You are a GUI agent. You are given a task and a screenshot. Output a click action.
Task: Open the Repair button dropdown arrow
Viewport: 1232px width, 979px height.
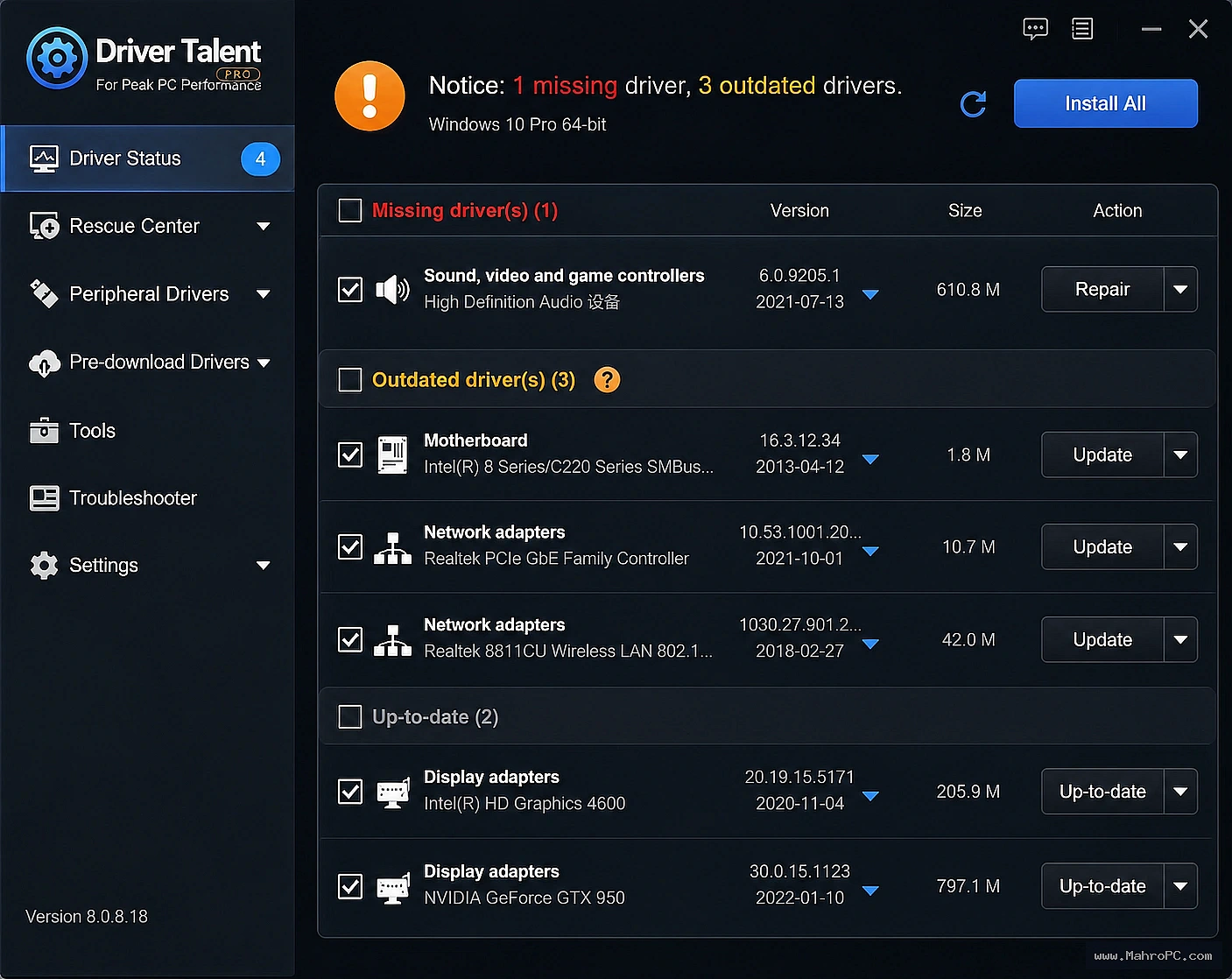point(1180,289)
